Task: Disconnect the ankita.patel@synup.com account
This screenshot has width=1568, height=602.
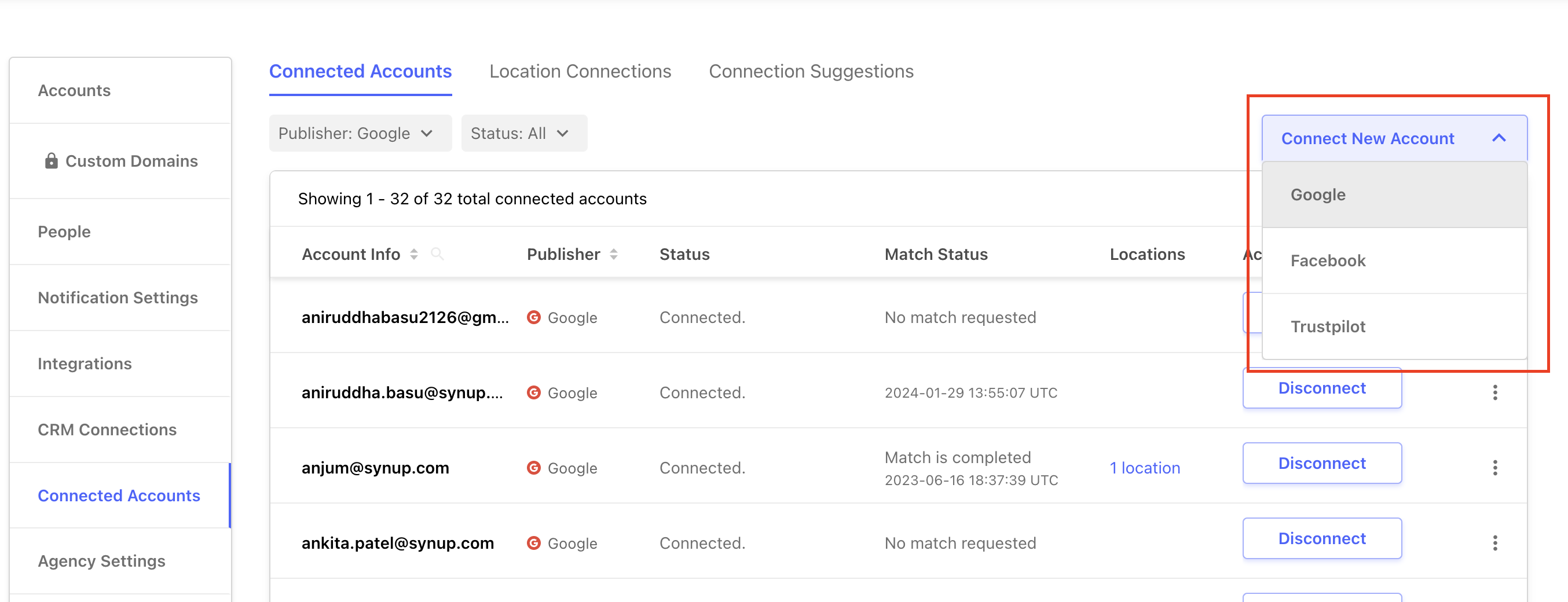Action: 1321,539
